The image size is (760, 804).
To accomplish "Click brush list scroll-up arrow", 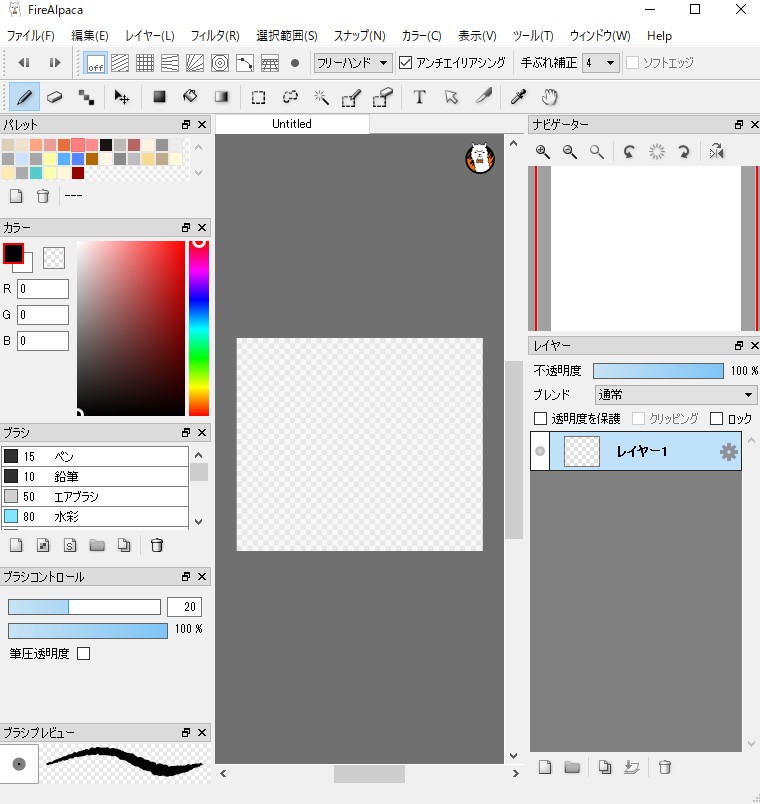I will click(199, 455).
